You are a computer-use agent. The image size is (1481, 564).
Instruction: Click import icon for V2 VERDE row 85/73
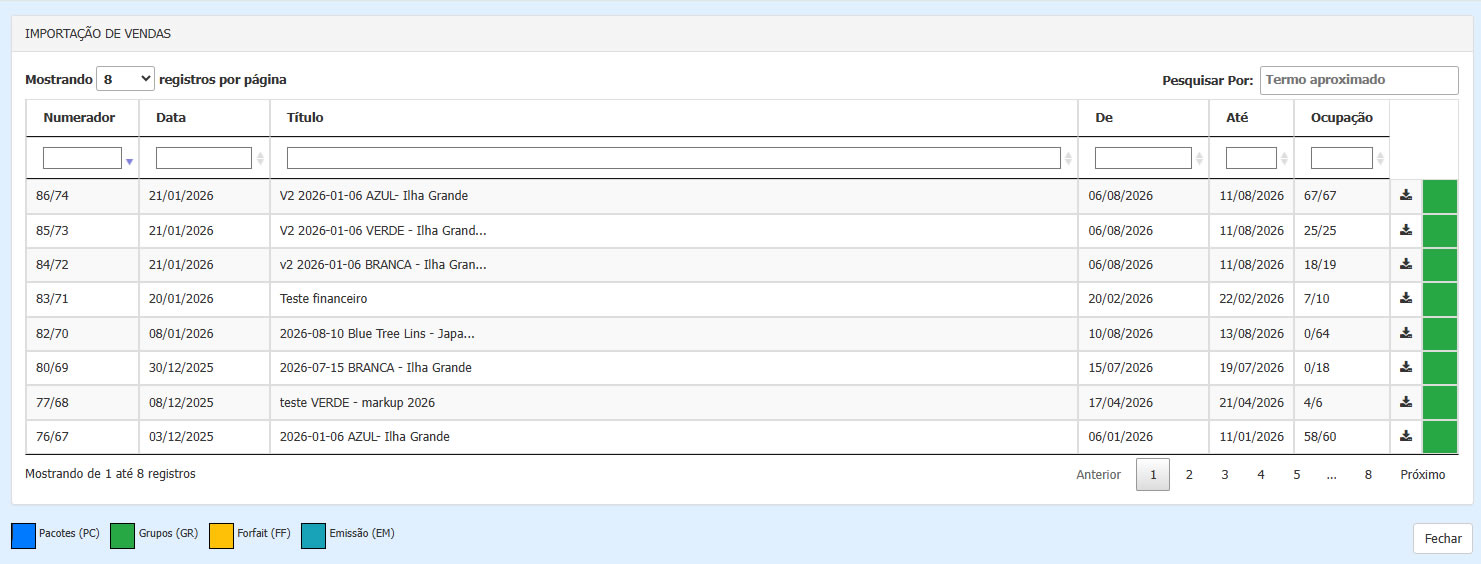tap(1405, 230)
